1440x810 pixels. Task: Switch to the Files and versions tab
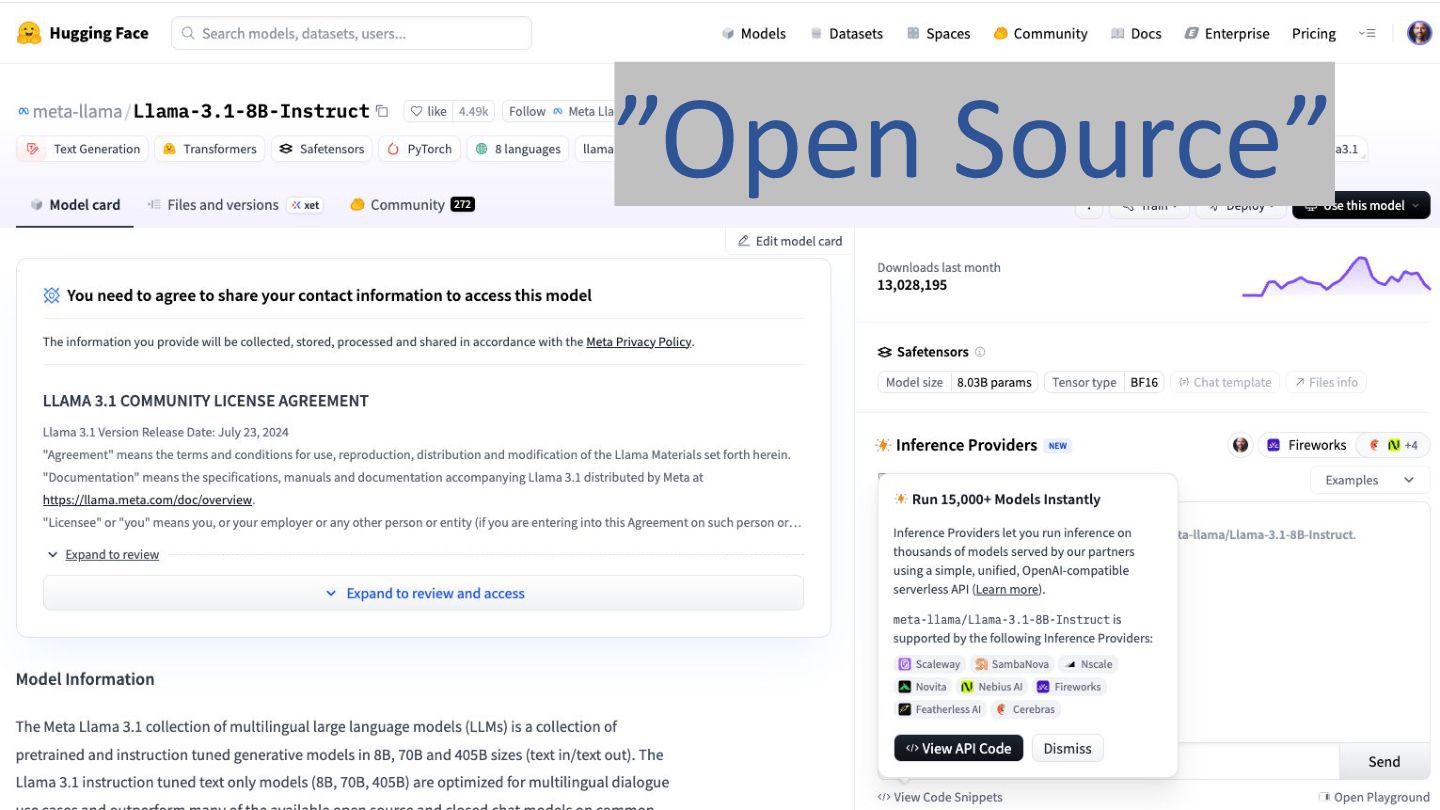point(235,205)
